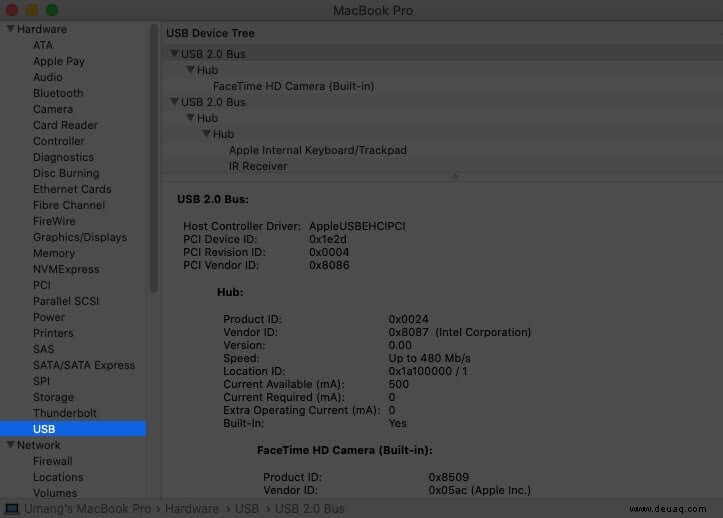
Task: Select Camera in the sidebar
Action: (x=53, y=109)
